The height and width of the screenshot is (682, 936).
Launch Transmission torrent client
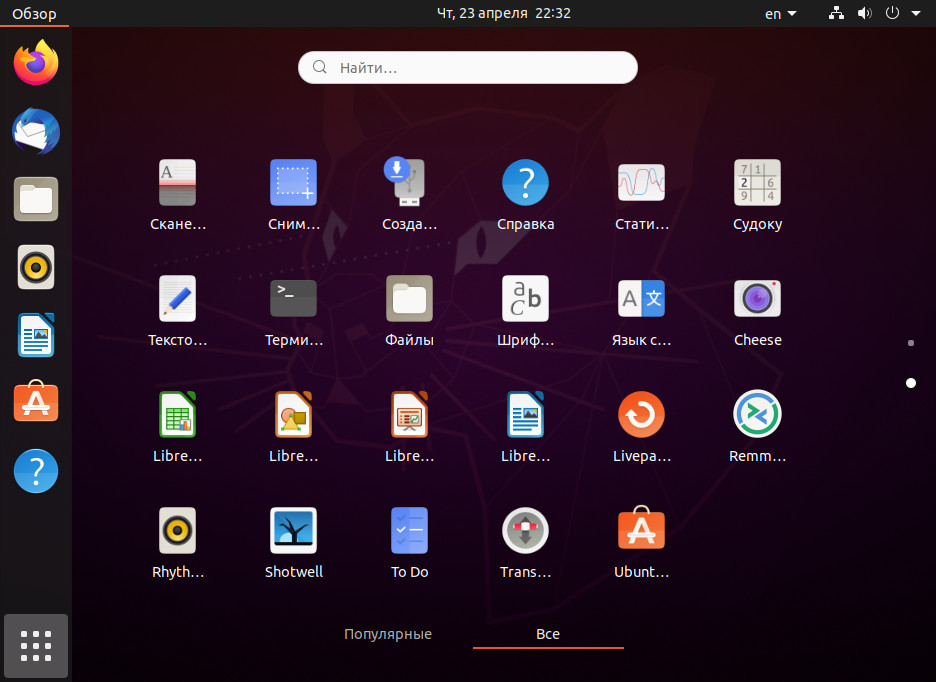[x=525, y=530]
